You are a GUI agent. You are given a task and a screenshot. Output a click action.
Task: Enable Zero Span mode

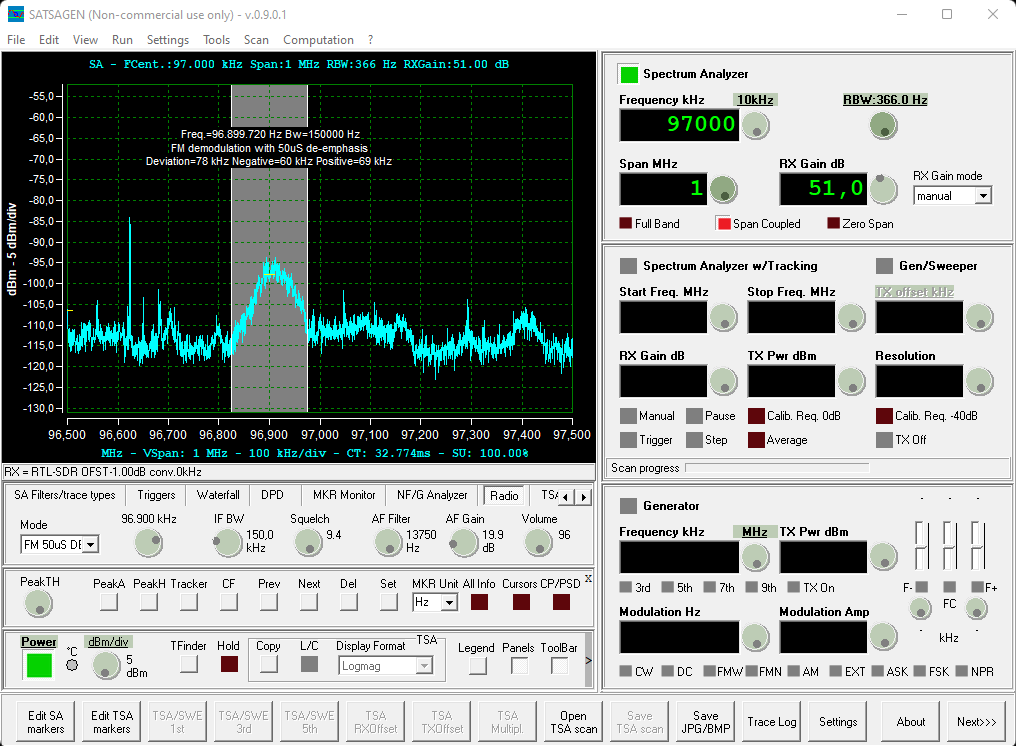pyautogui.click(x=833, y=223)
